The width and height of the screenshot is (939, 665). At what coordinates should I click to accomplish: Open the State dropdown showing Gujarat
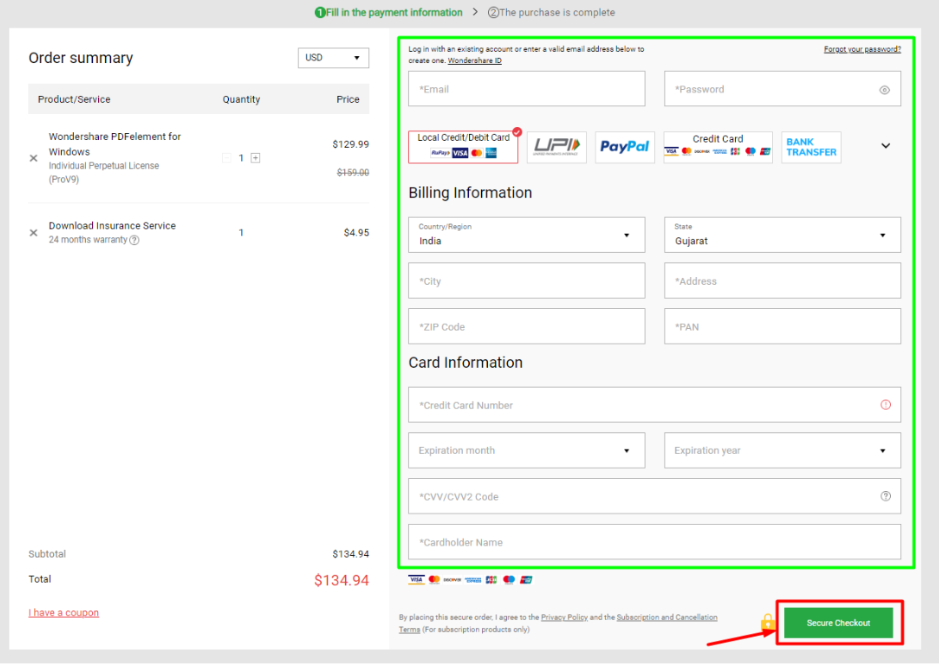(782, 235)
